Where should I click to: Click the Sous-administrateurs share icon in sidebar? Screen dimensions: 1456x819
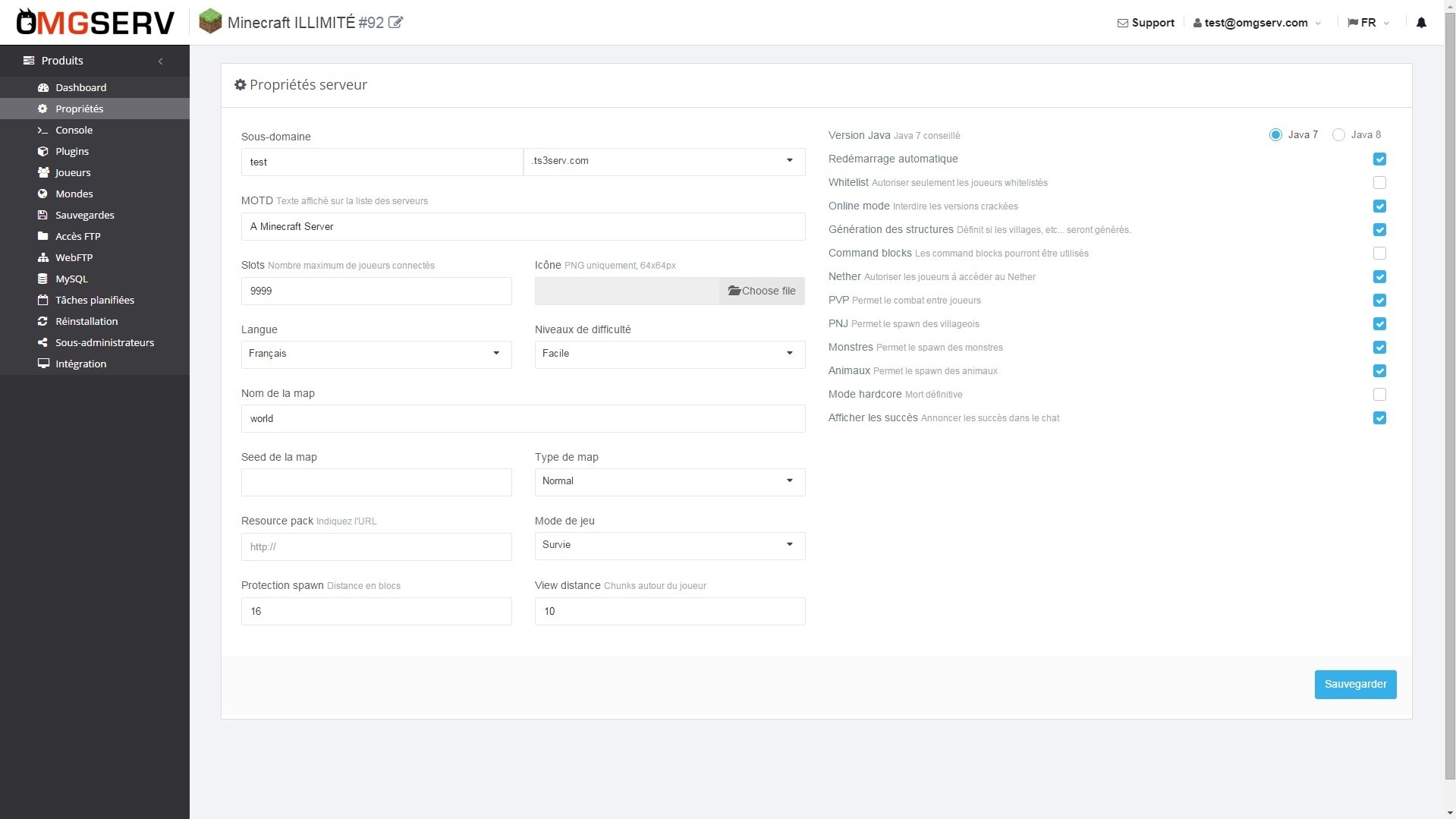(43, 342)
